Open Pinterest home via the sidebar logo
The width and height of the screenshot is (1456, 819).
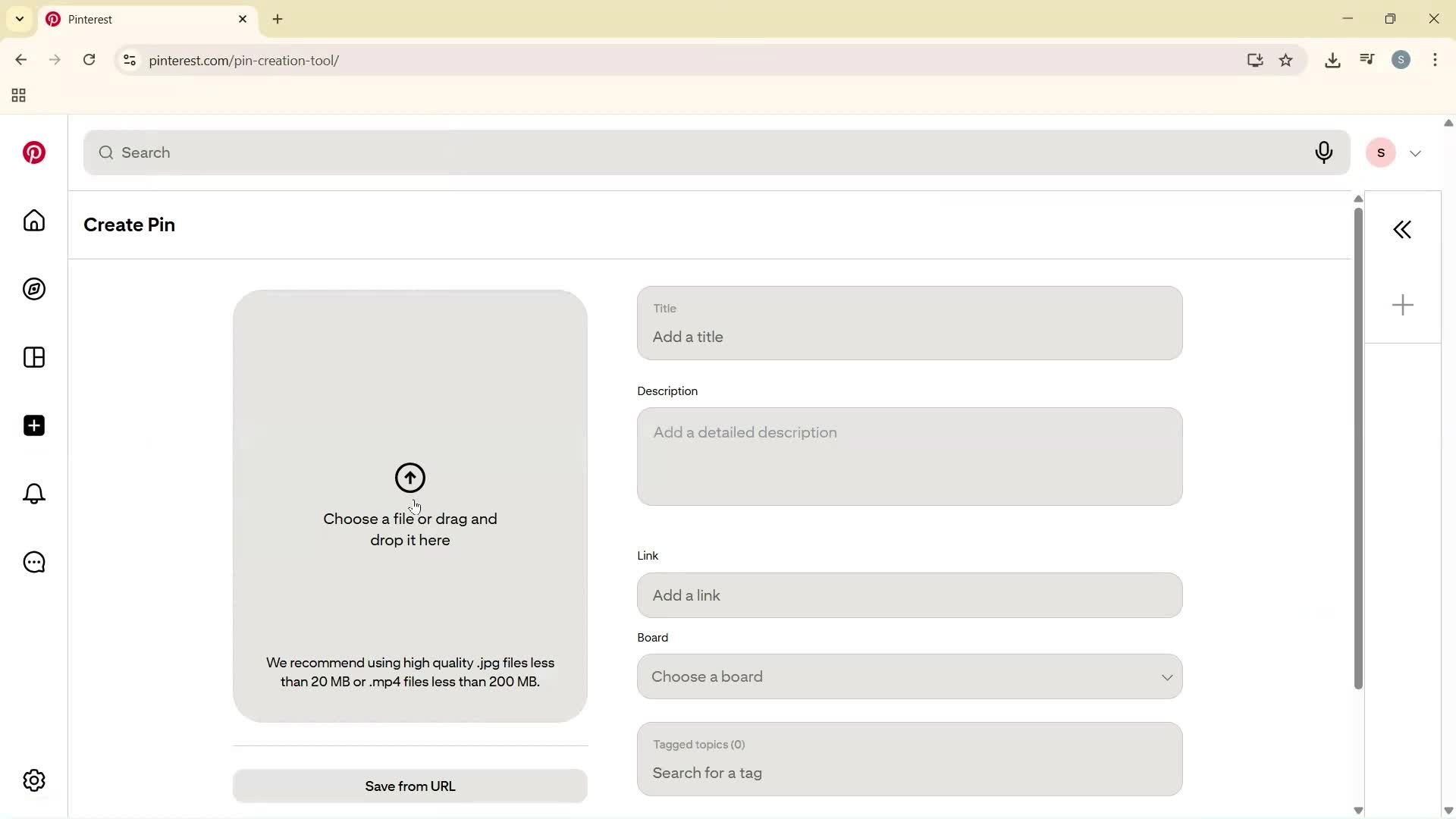point(33,152)
